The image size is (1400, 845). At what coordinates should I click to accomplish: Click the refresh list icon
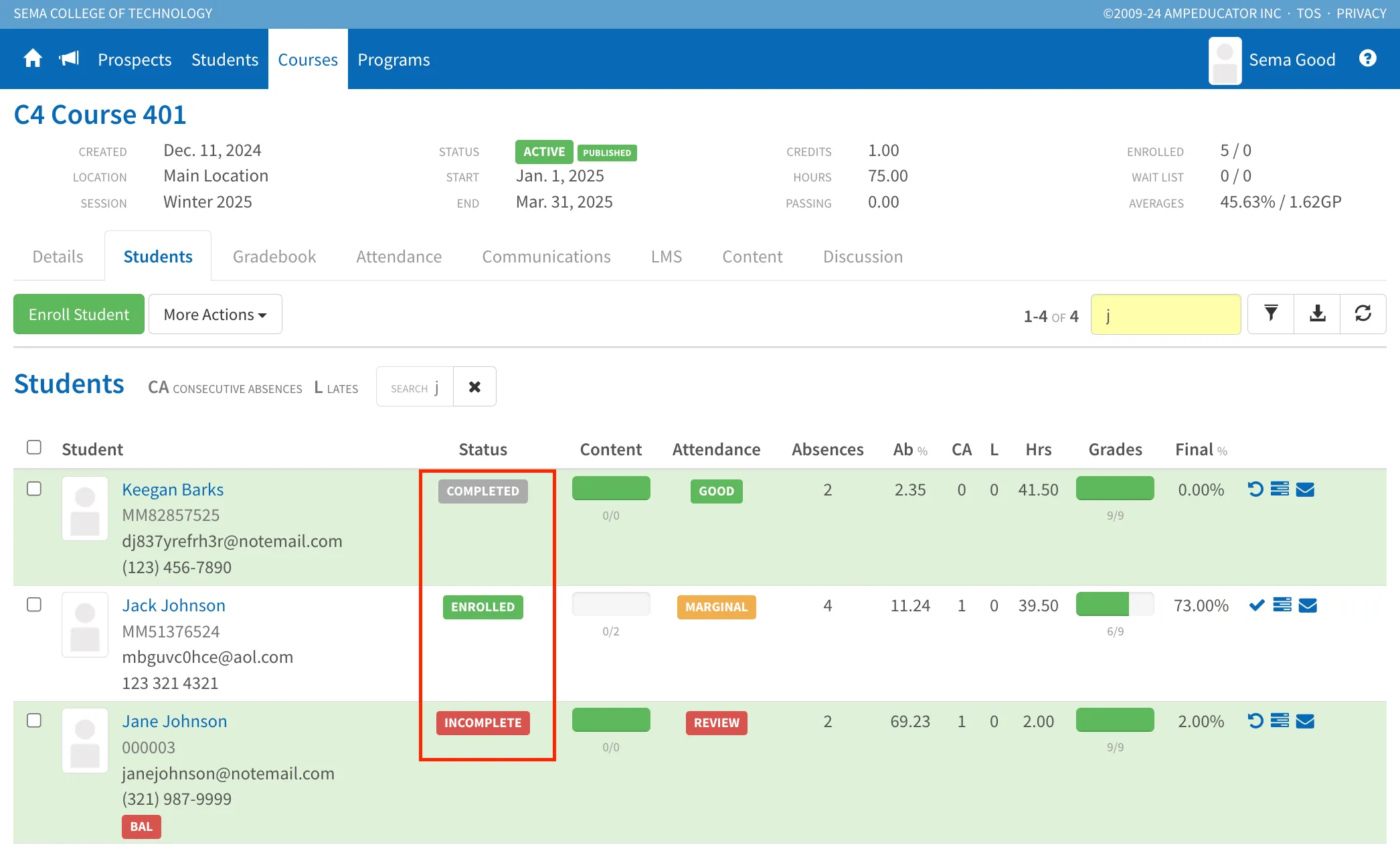[x=1363, y=313]
